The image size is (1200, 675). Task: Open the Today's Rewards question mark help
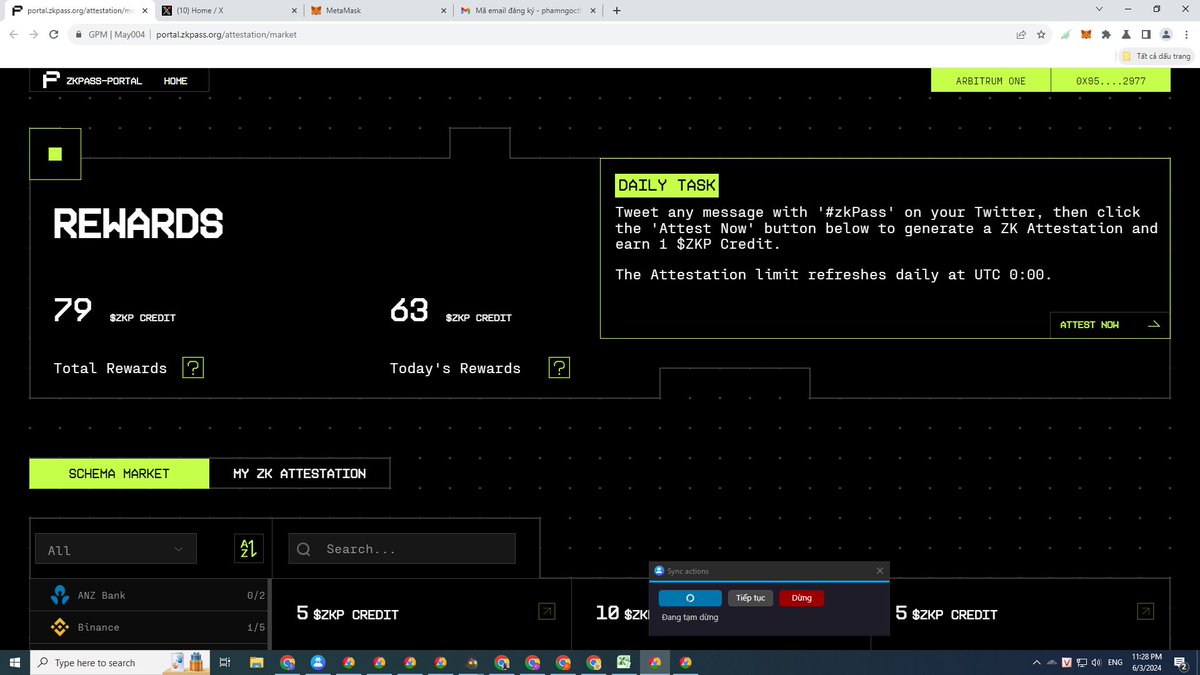tap(560, 368)
